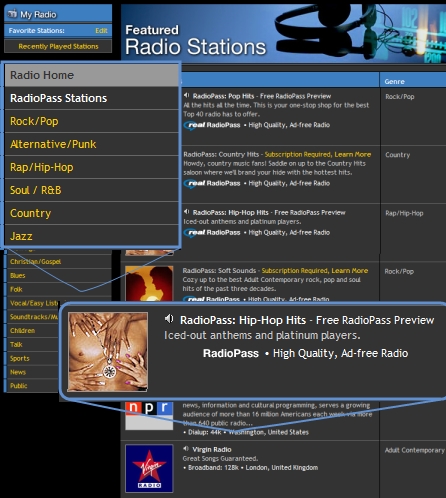Open the Virgin Radio station title
Viewport: 446px width, 498px height.
(212, 449)
